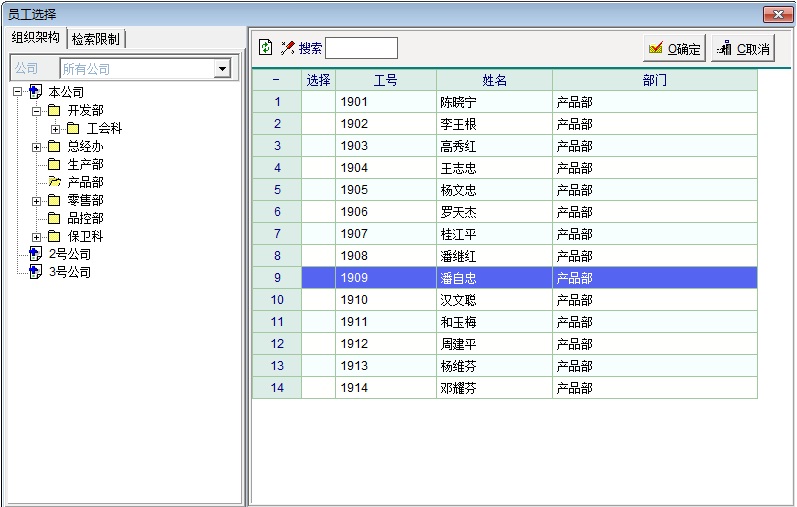Click the open folder icon for 产品部
Image resolution: width=797 pixels, height=507 pixels.
[x=54, y=182]
